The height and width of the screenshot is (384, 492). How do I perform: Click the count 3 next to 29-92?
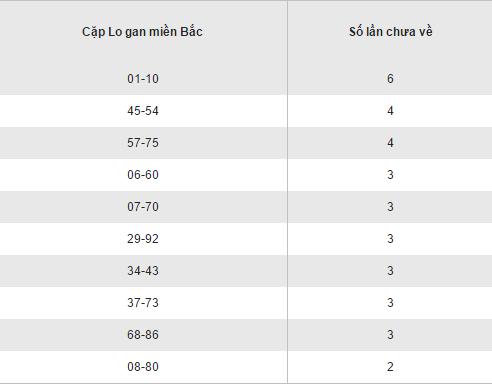click(390, 239)
